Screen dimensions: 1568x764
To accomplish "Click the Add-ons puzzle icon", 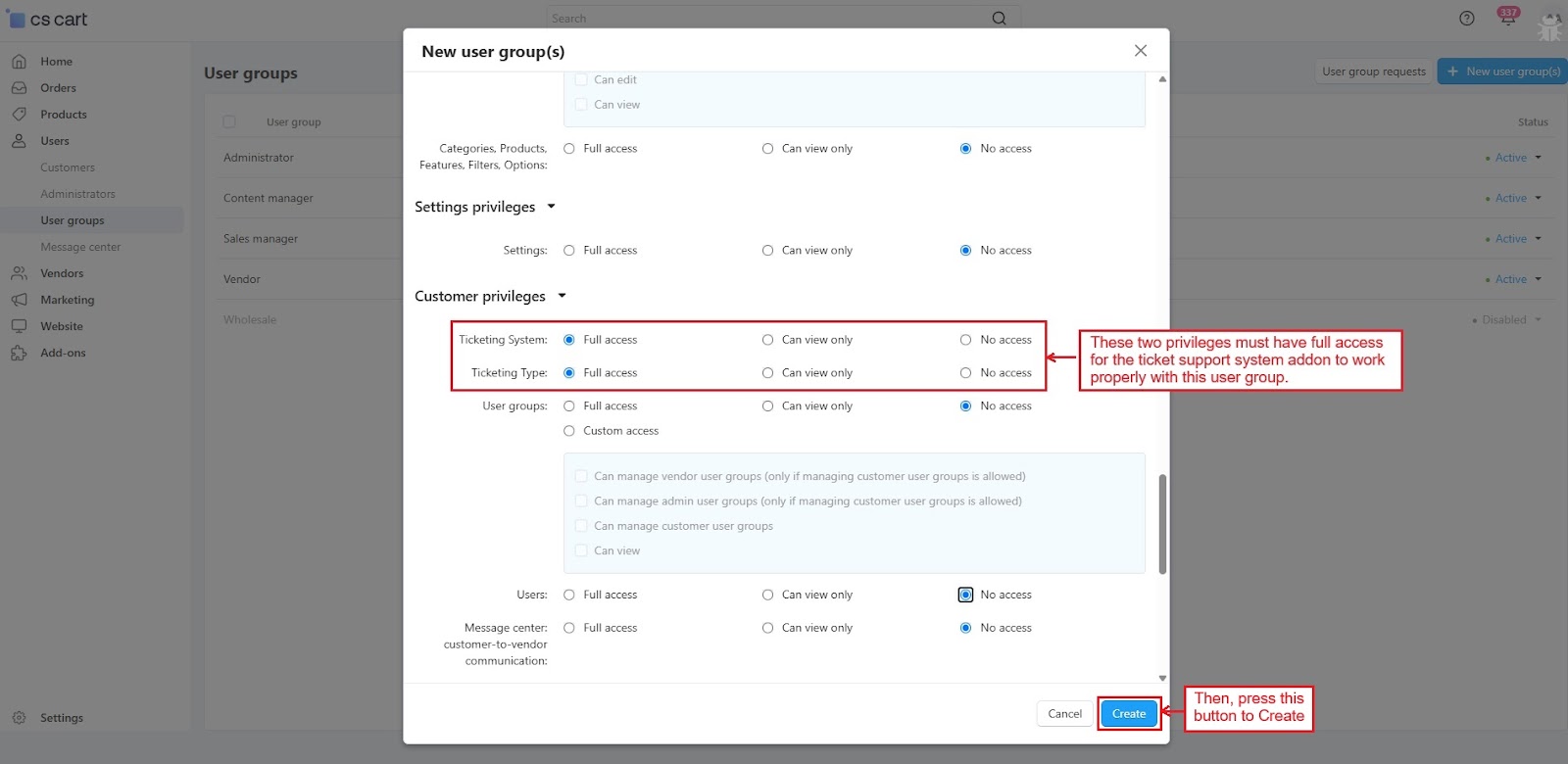I will pos(19,353).
